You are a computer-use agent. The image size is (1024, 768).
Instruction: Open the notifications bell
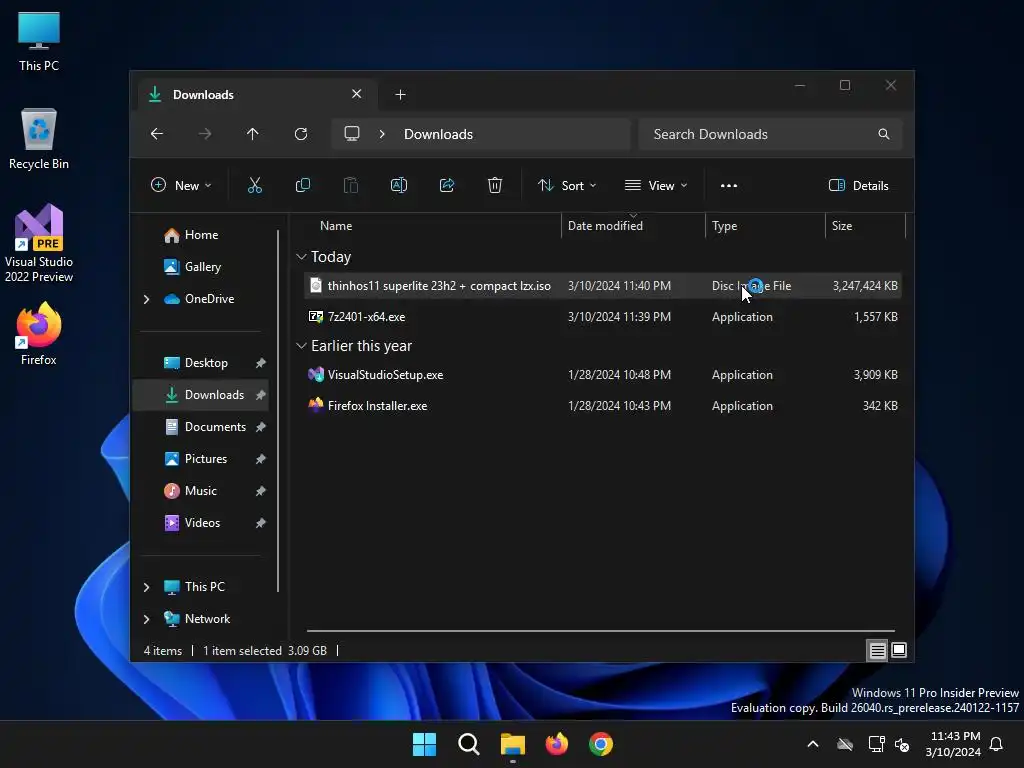pos(997,744)
